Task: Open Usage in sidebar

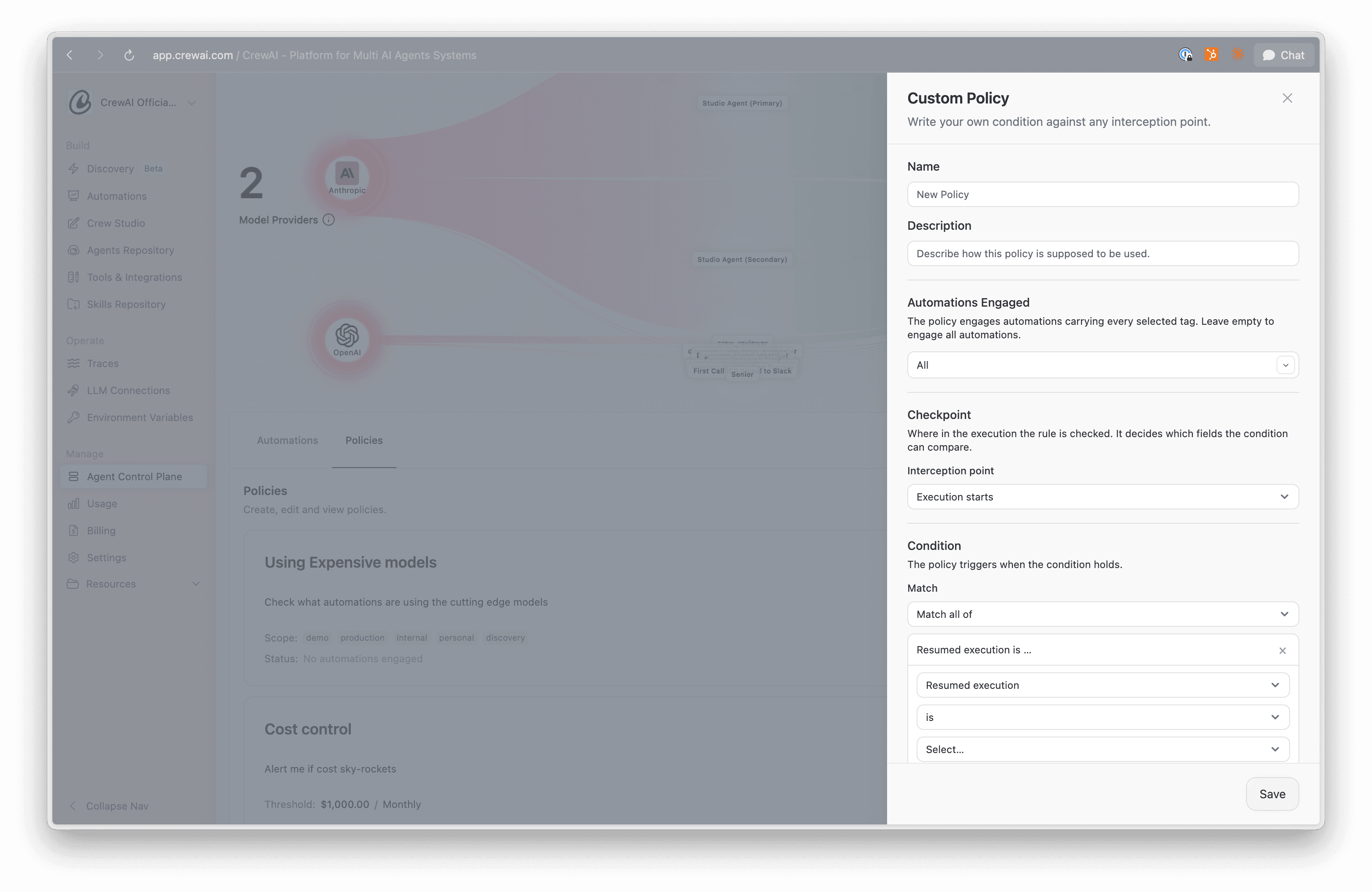Action: click(x=133, y=503)
